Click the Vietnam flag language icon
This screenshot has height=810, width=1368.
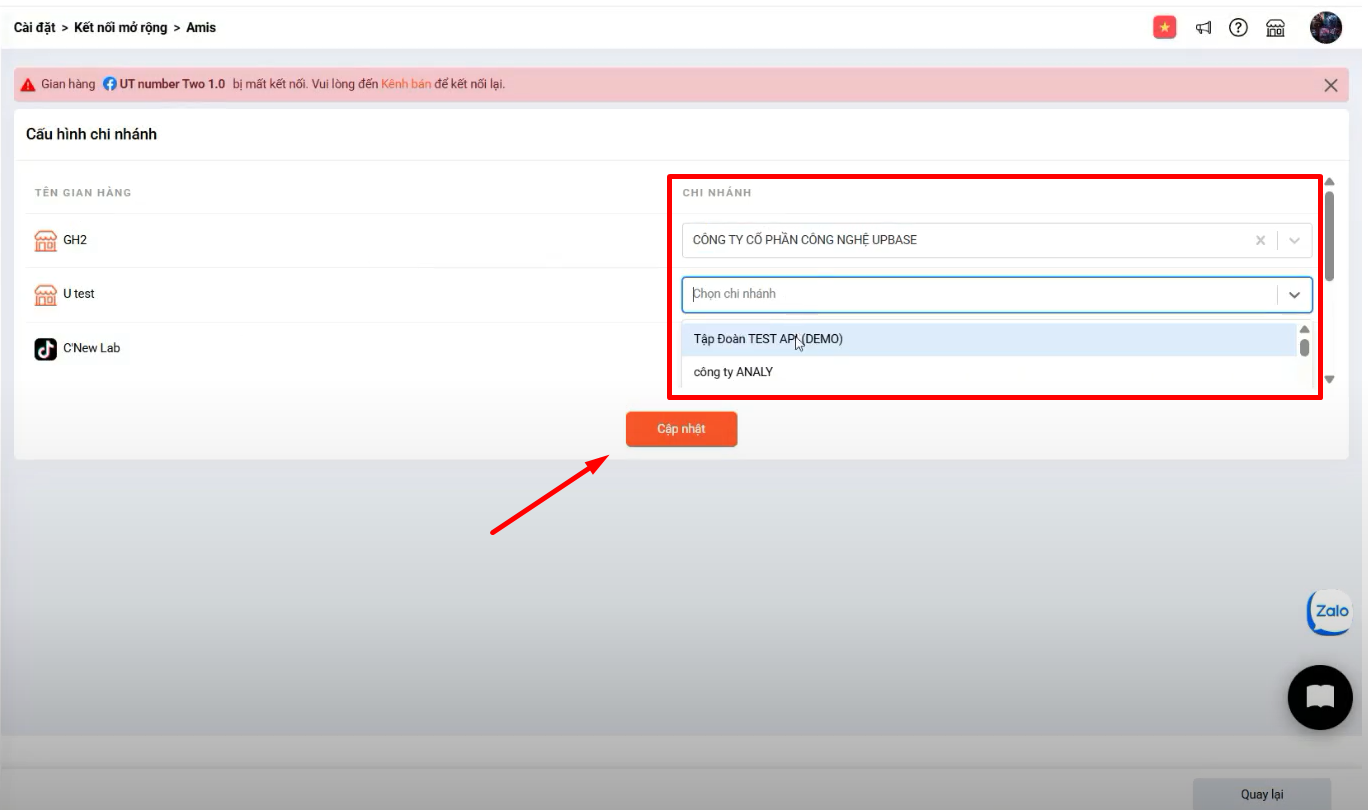click(1164, 28)
